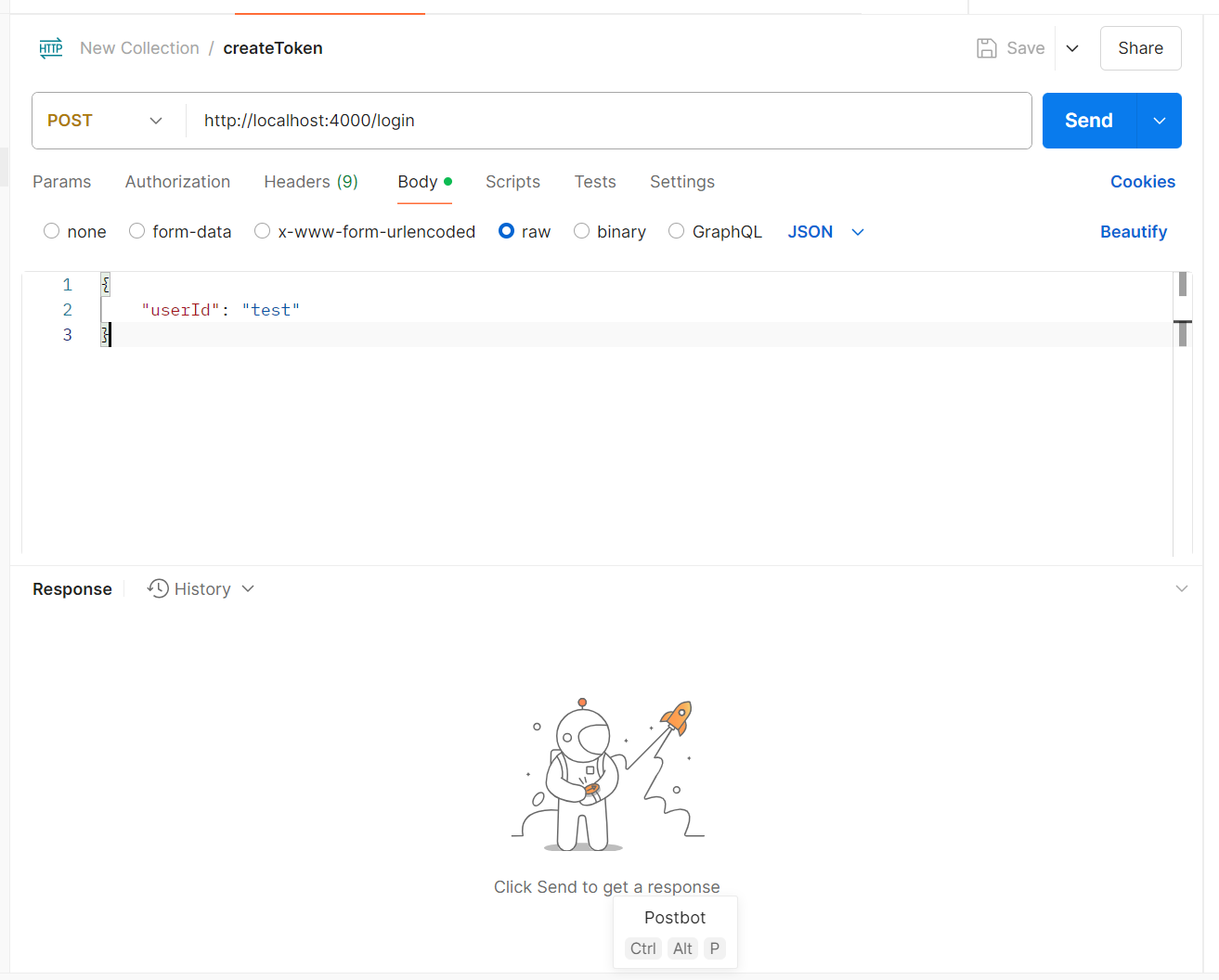Image resolution: width=1219 pixels, height=980 pixels.
Task: Click the Postbot tooltip label
Action: [675, 918]
